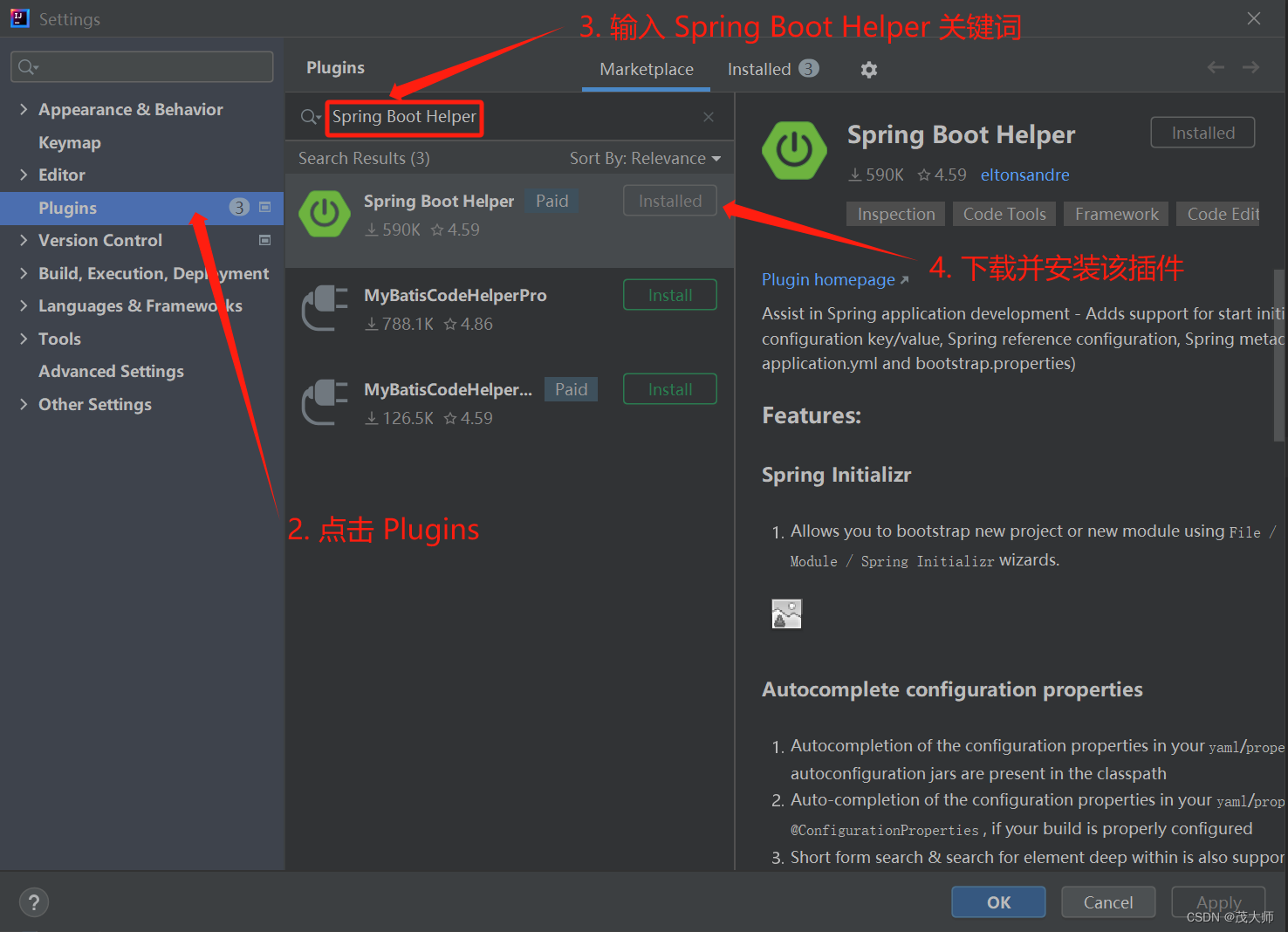The width and height of the screenshot is (1288, 932).
Task: Open the Plugin homepage link
Action: pyautogui.click(x=827, y=279)
